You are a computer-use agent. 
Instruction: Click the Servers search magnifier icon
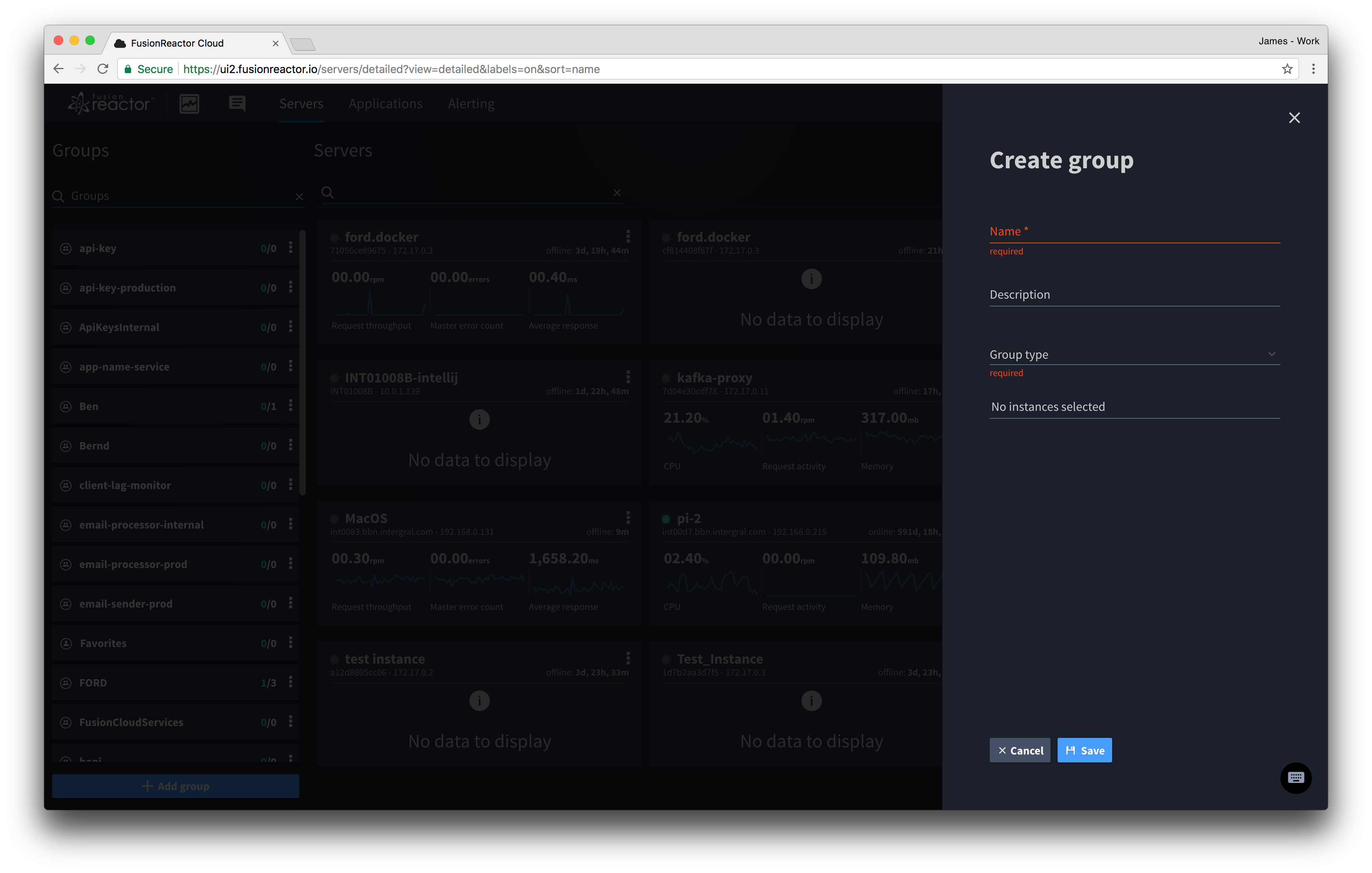click(328, 193)
